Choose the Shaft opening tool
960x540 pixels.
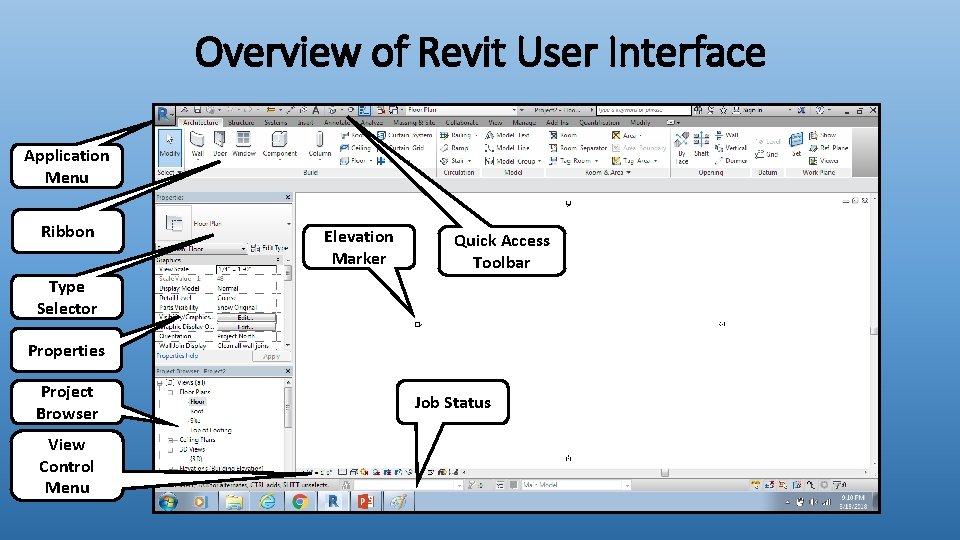coord(701,146)
